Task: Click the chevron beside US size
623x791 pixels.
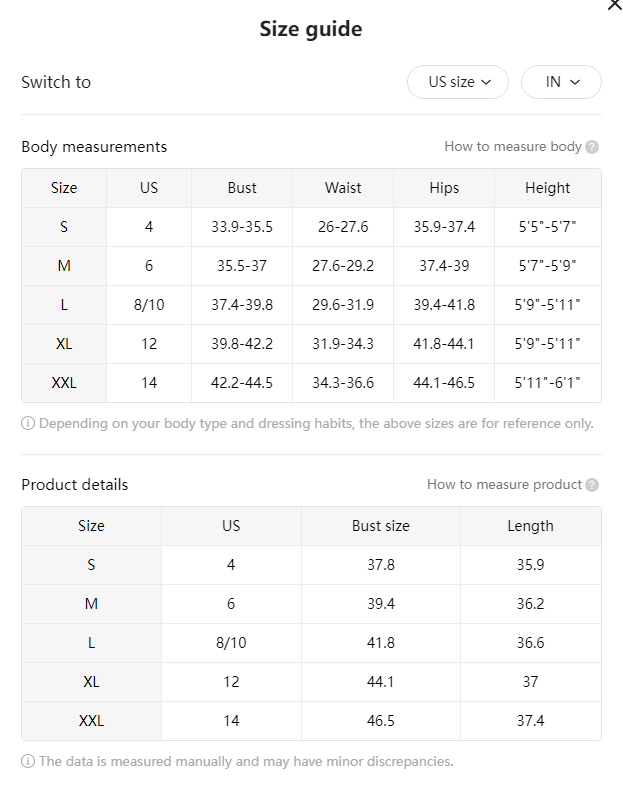Action: click(486, 82)
